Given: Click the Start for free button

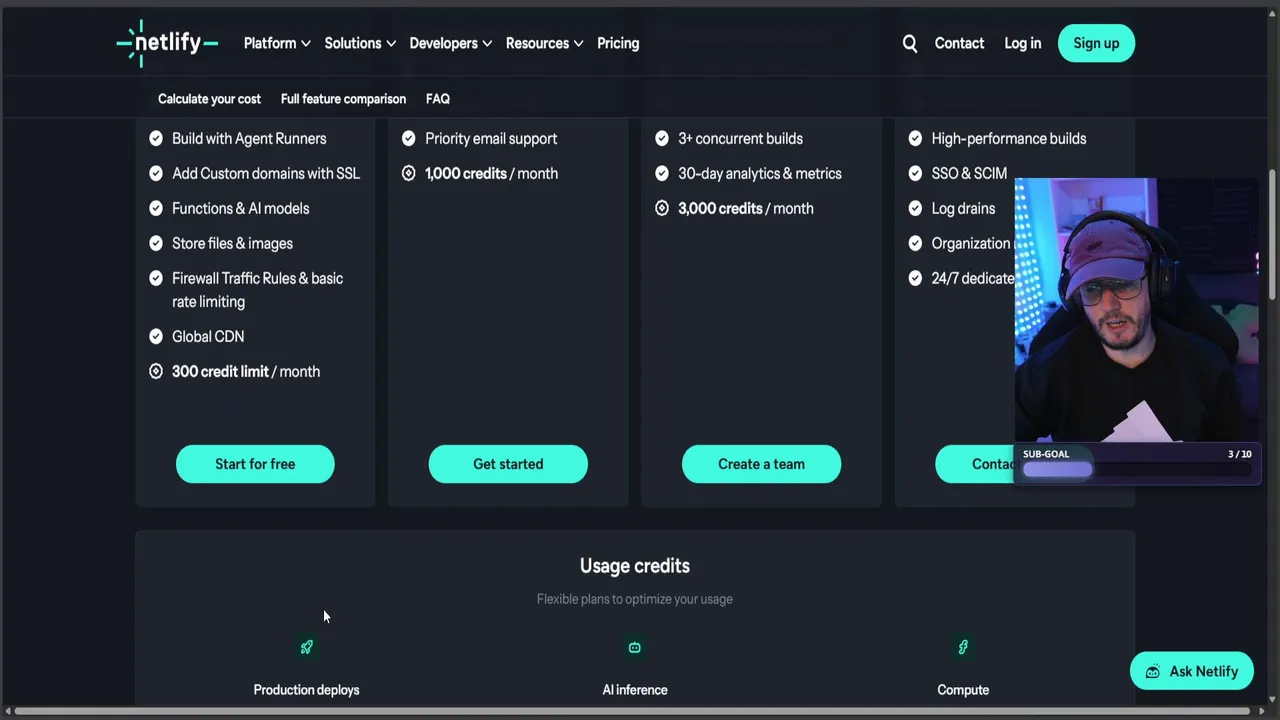Looking at the screenshot, I should pyautogui.click(x=255, y=464).
